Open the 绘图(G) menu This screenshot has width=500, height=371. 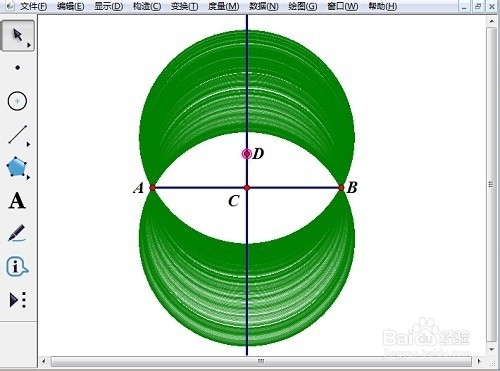coord(303,6)
